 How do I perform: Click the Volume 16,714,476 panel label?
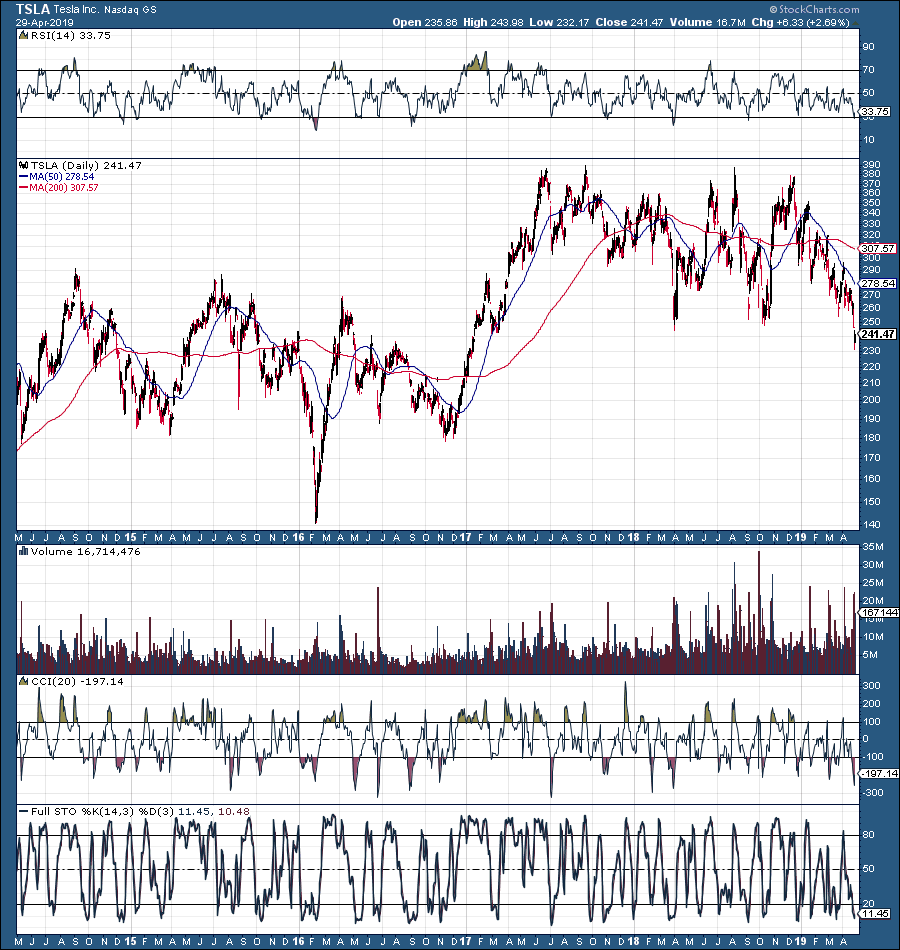tap(85, 551)
